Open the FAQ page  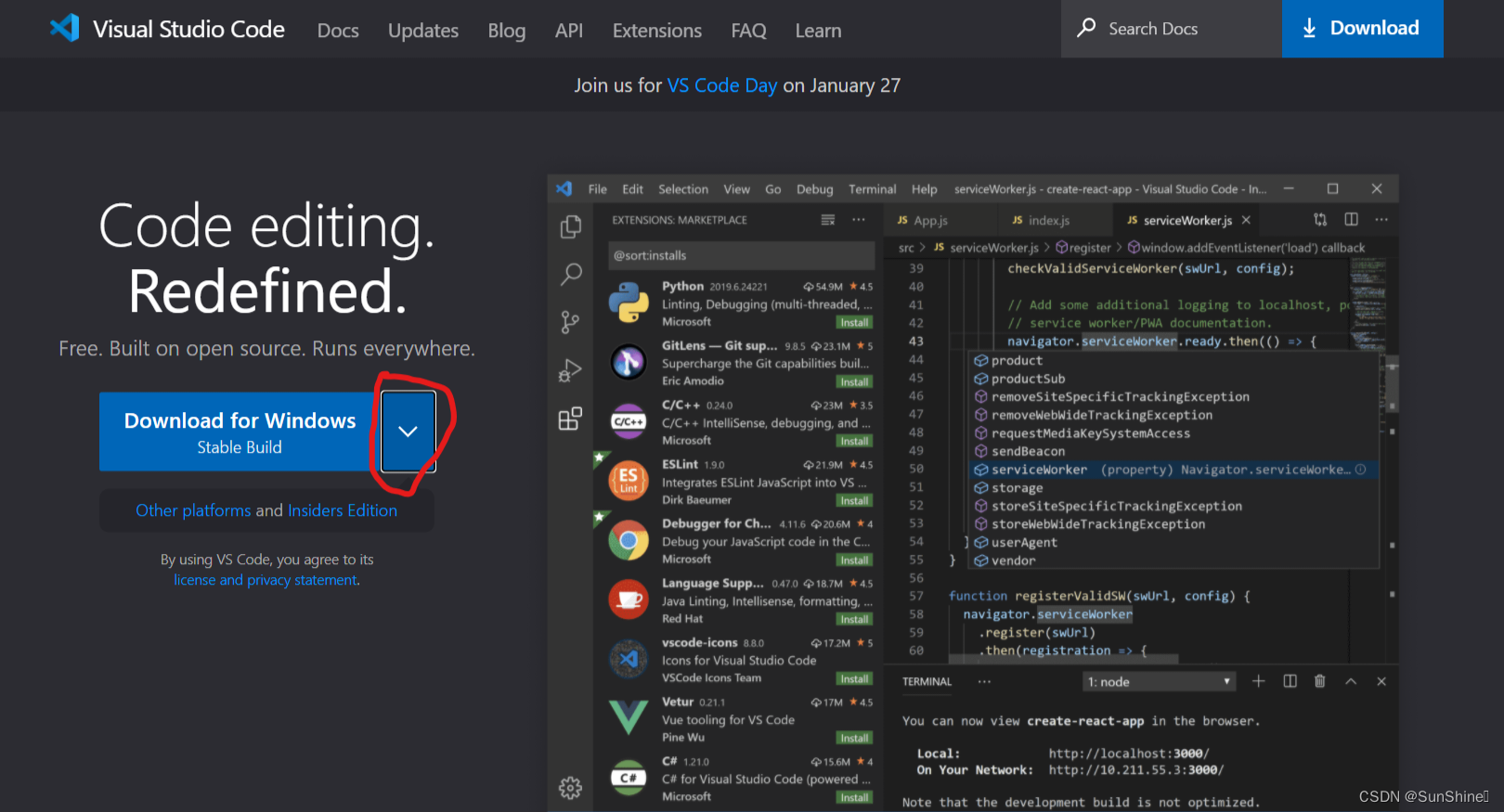pyautogui.click(x=749, y=31)
